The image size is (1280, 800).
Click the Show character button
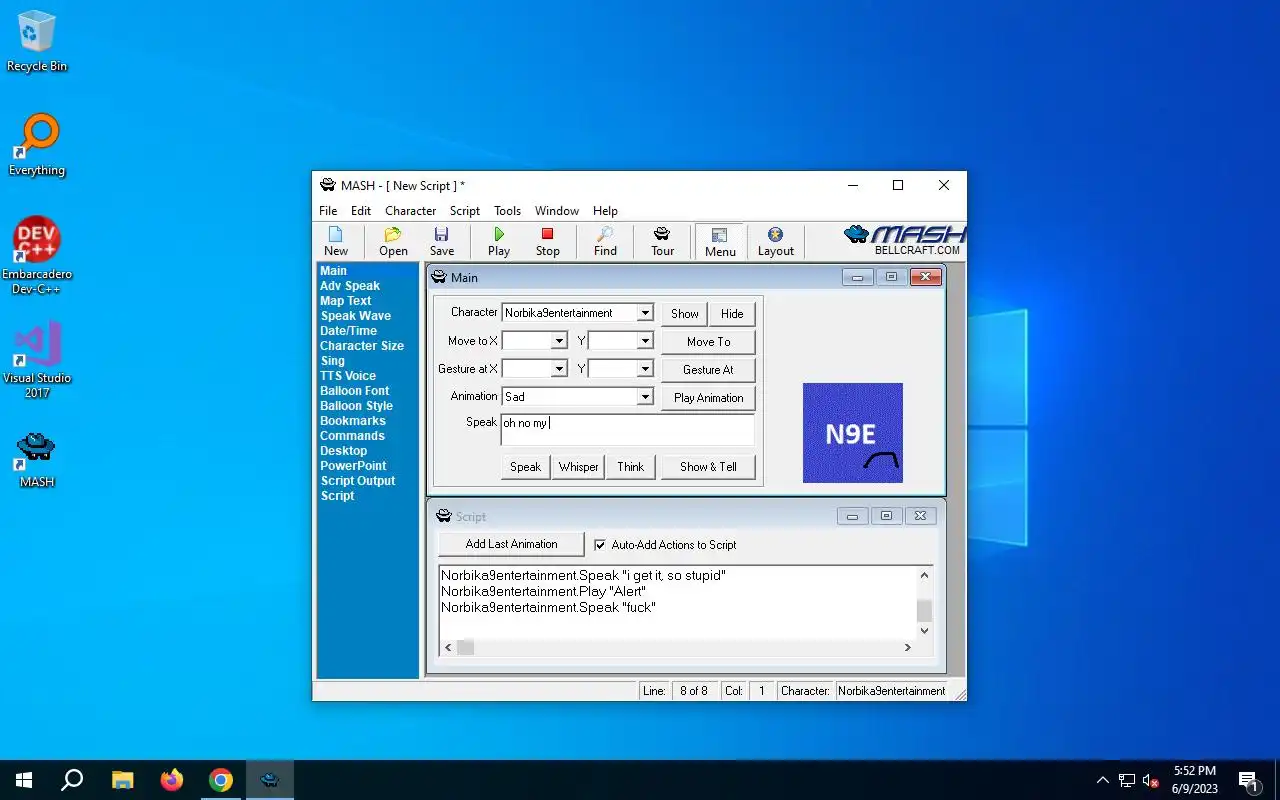point(685,313)
